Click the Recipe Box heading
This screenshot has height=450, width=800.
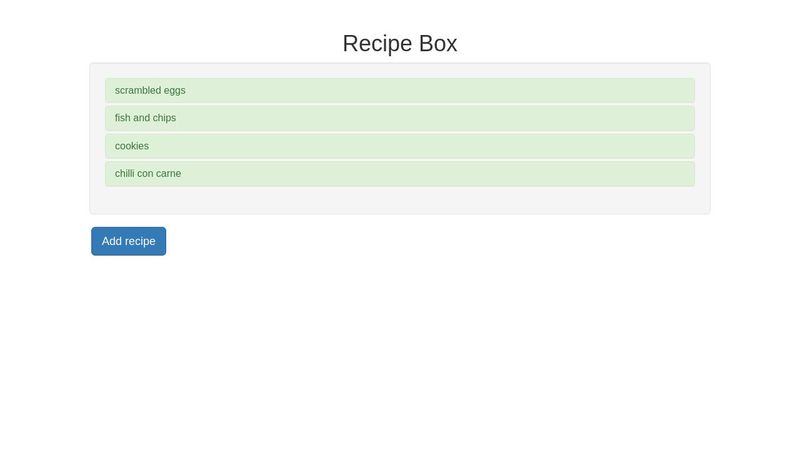[x=399, y=43]
